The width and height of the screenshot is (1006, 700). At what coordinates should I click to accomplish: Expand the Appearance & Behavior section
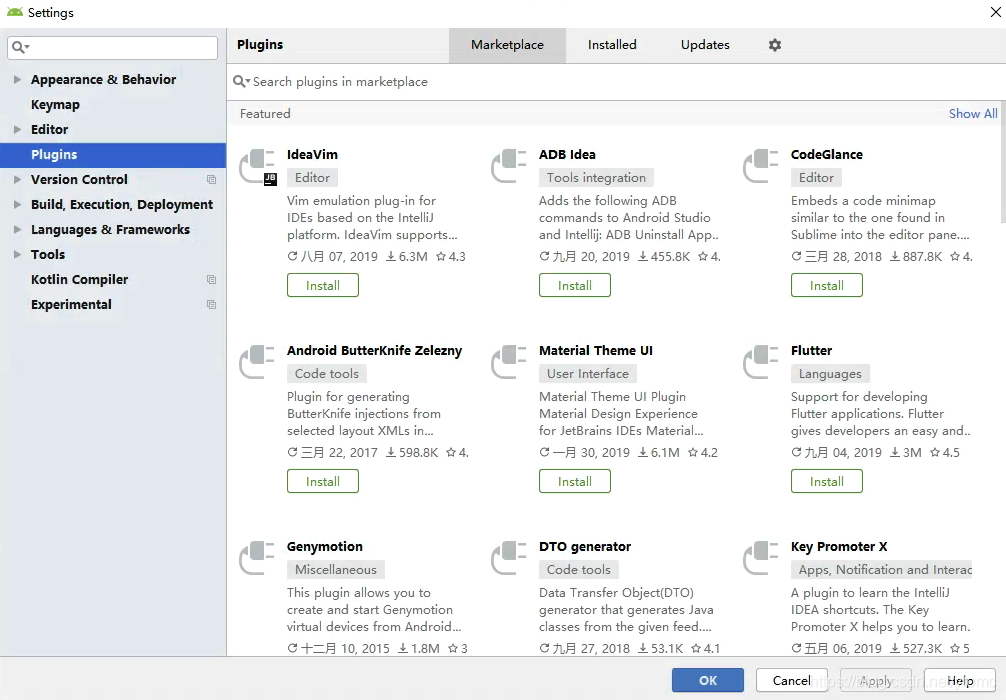pos(18,79)
